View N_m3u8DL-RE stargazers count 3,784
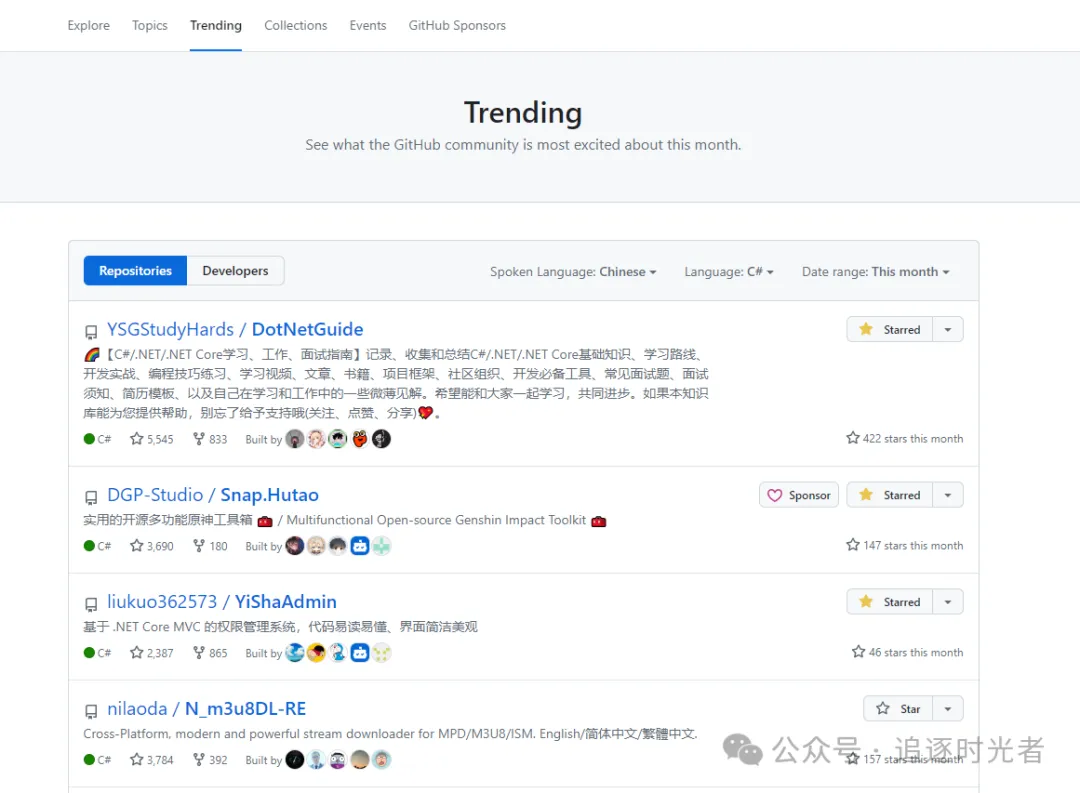The height and width of the screenshot is (793, 1080). [152, 759]
